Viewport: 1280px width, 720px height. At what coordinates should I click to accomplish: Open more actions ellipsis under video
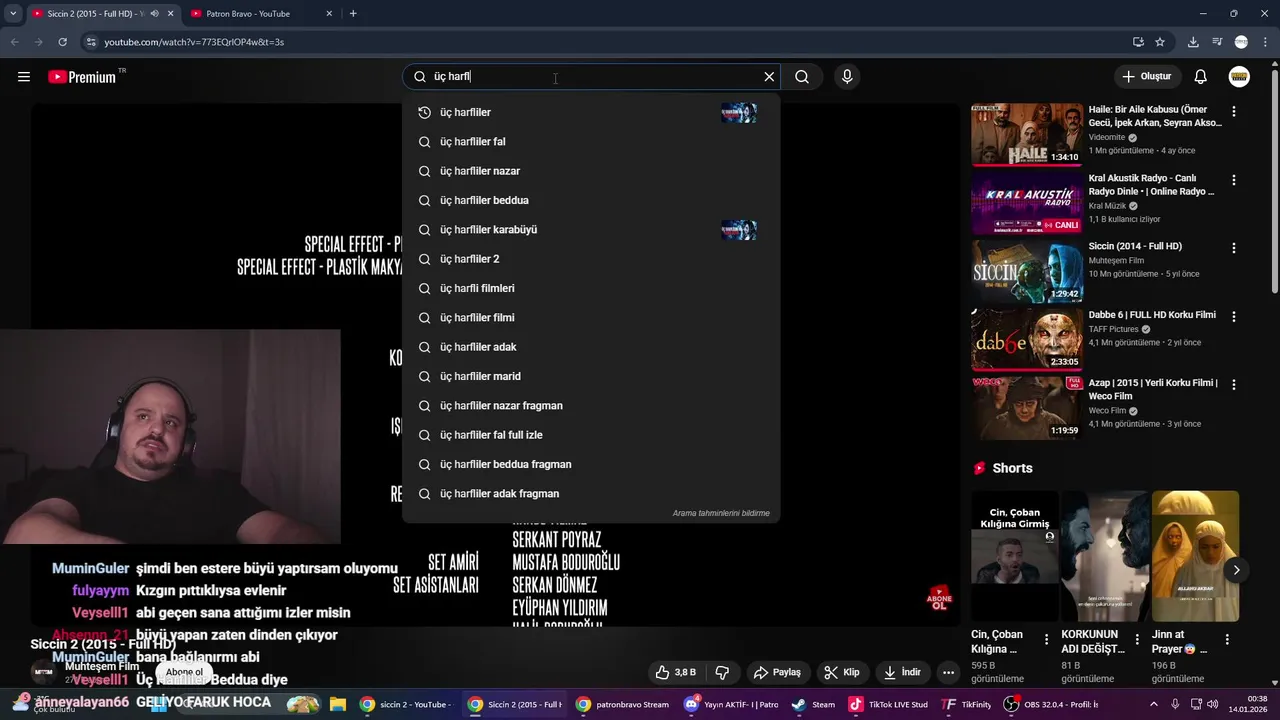coord(948,672)
